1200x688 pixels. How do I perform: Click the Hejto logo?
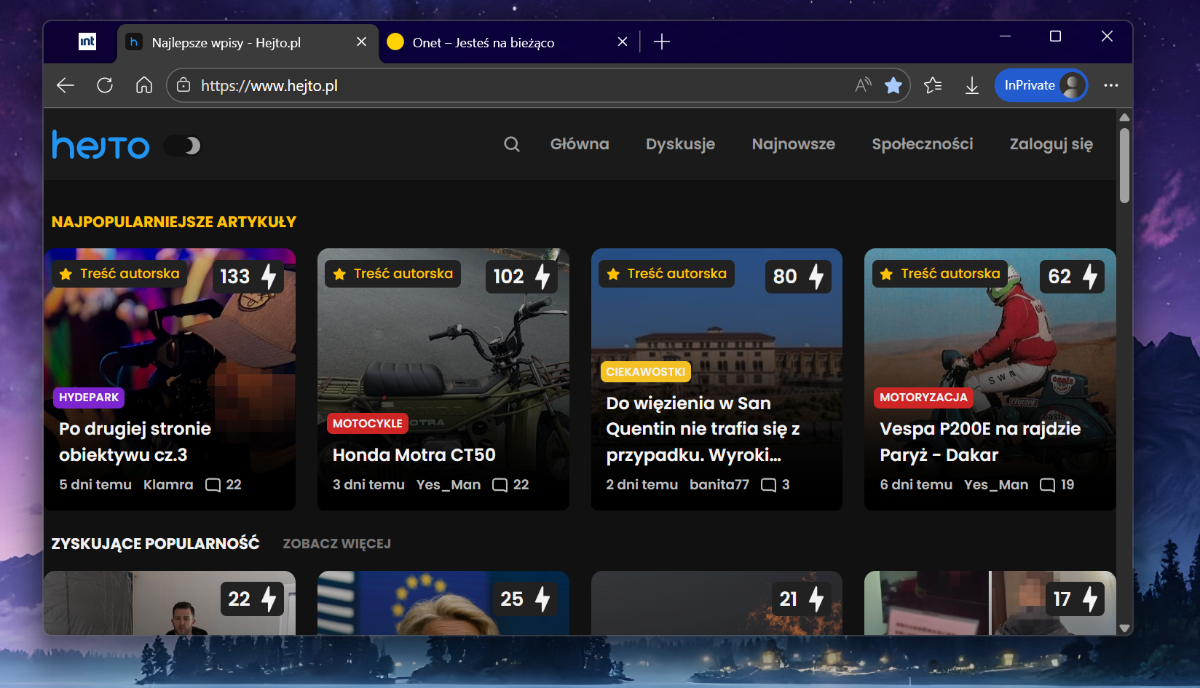pyautogui.click(x=100, y=146)
